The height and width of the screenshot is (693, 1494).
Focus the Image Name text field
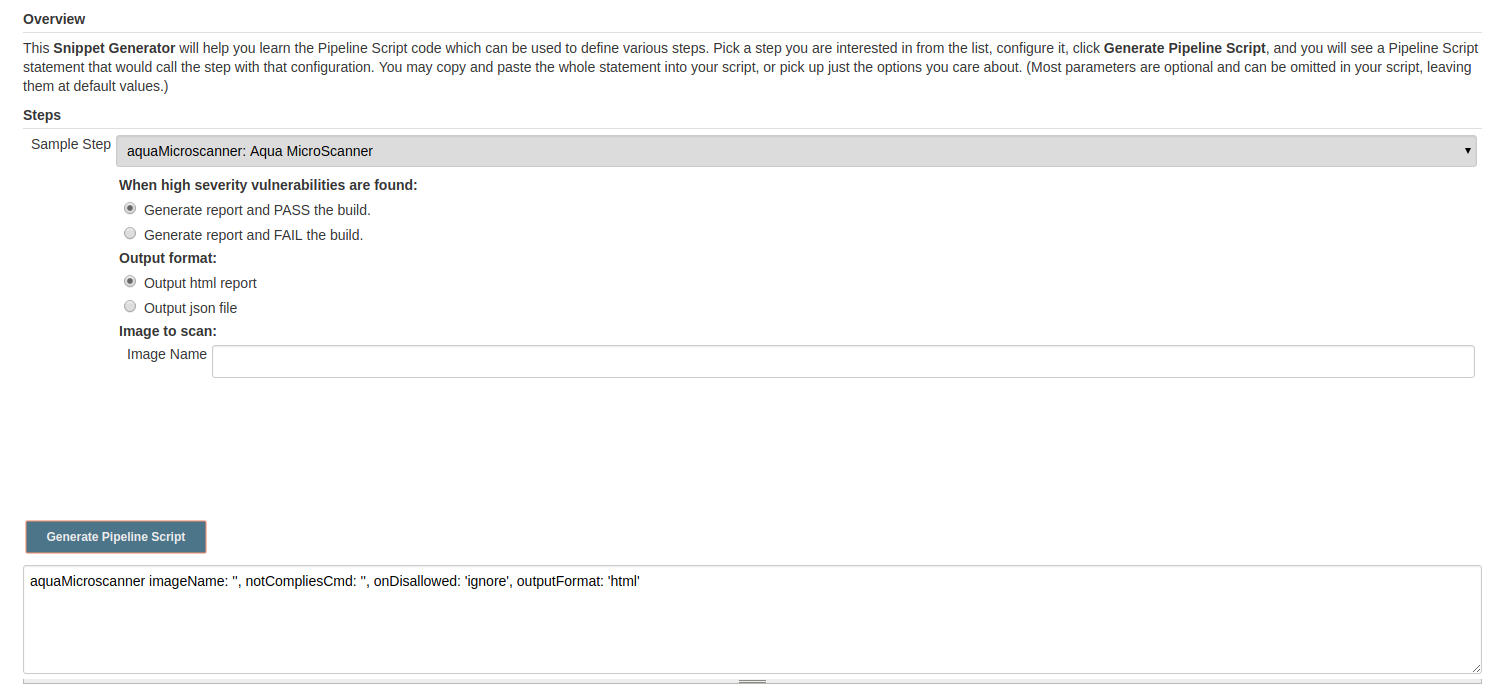click(843, 362)
